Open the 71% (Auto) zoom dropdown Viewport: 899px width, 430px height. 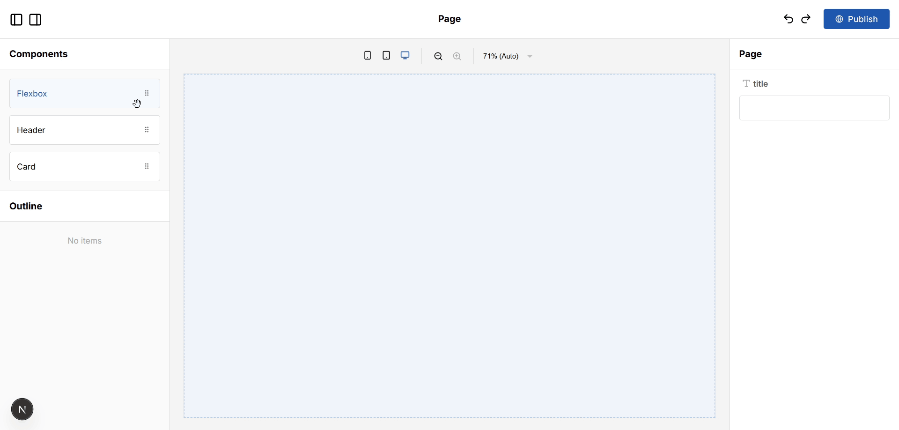click(x=508, y=56)
